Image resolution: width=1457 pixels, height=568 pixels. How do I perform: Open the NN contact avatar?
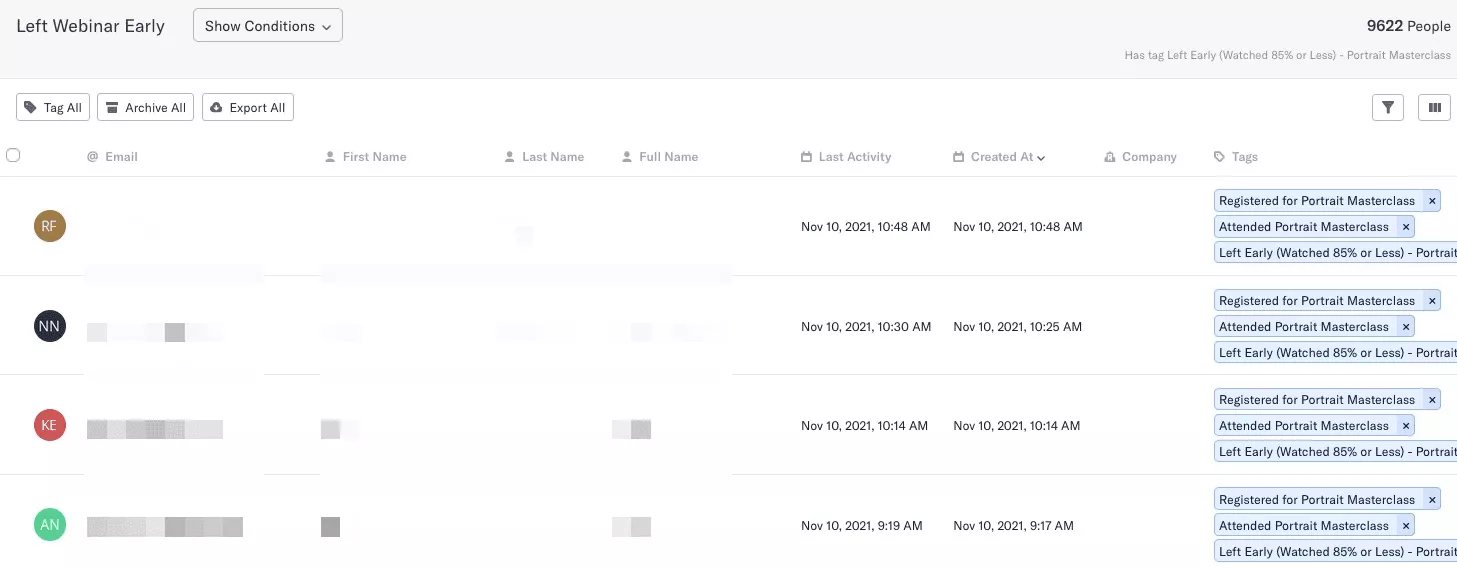point(50,326)
